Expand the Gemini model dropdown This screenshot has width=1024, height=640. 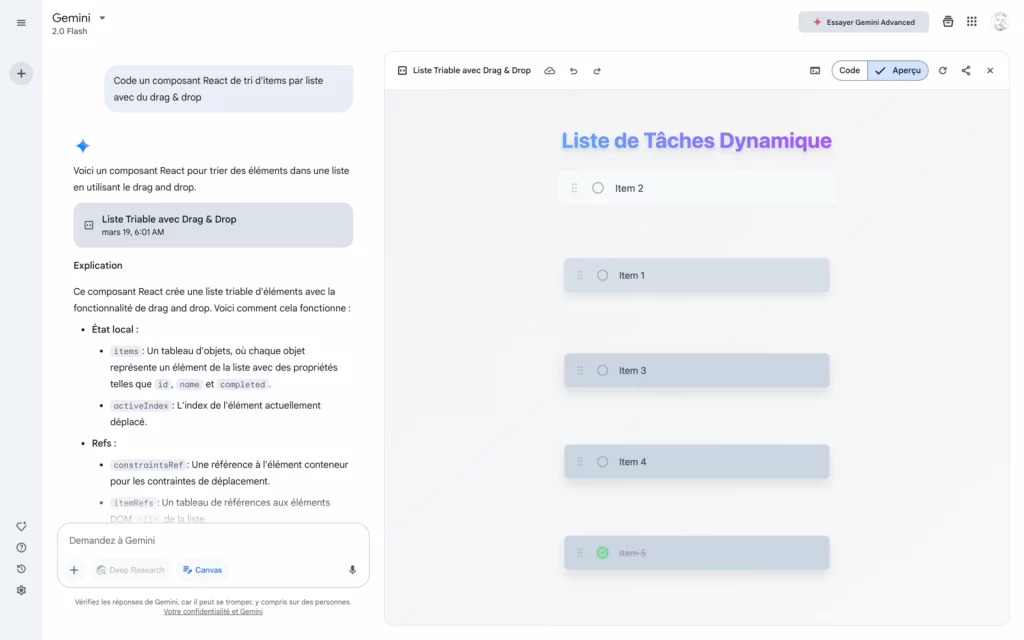pyautogui.click(x=102, y=18)
